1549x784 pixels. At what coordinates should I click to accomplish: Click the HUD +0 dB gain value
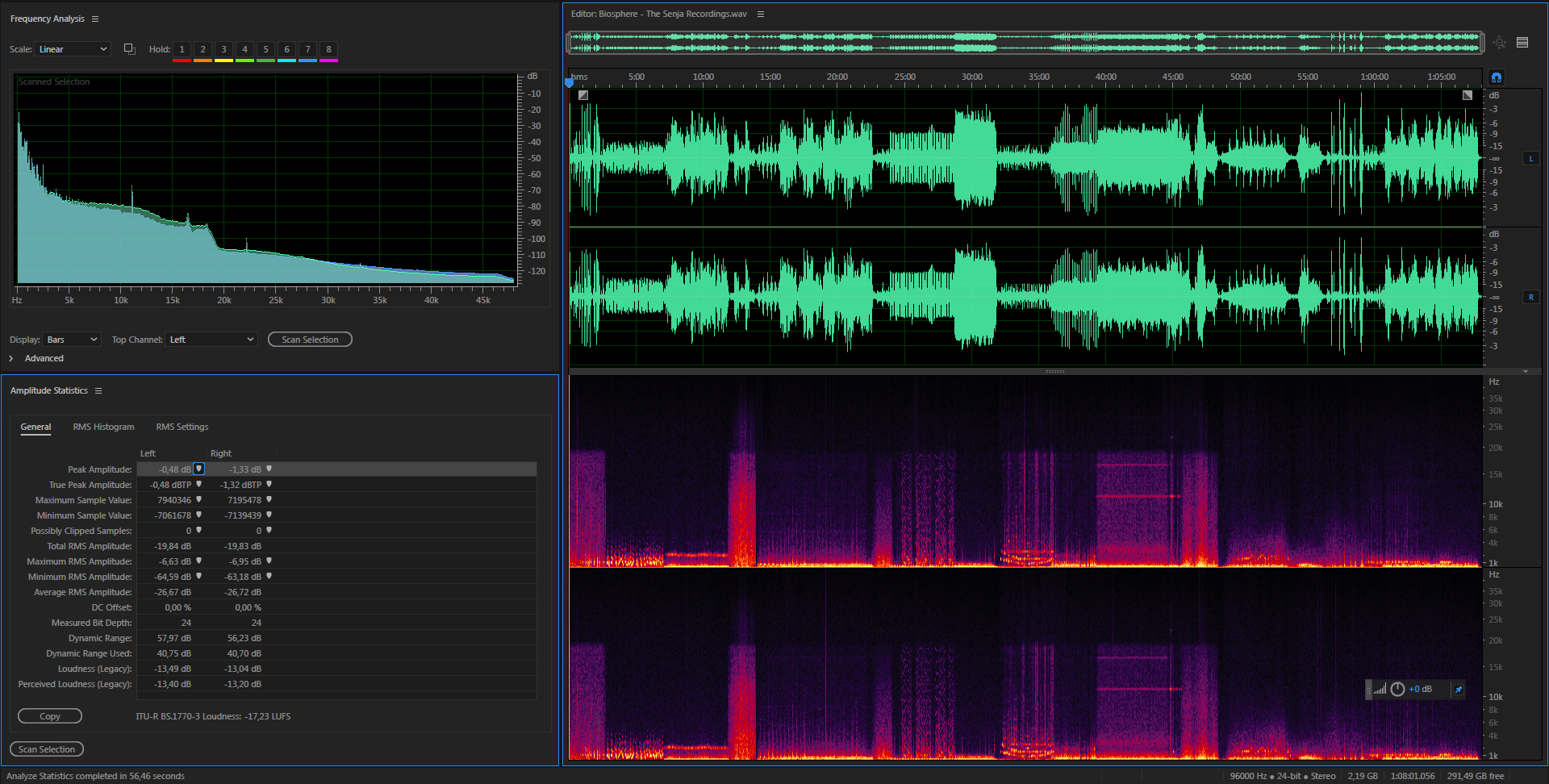tap(1421, 690)
